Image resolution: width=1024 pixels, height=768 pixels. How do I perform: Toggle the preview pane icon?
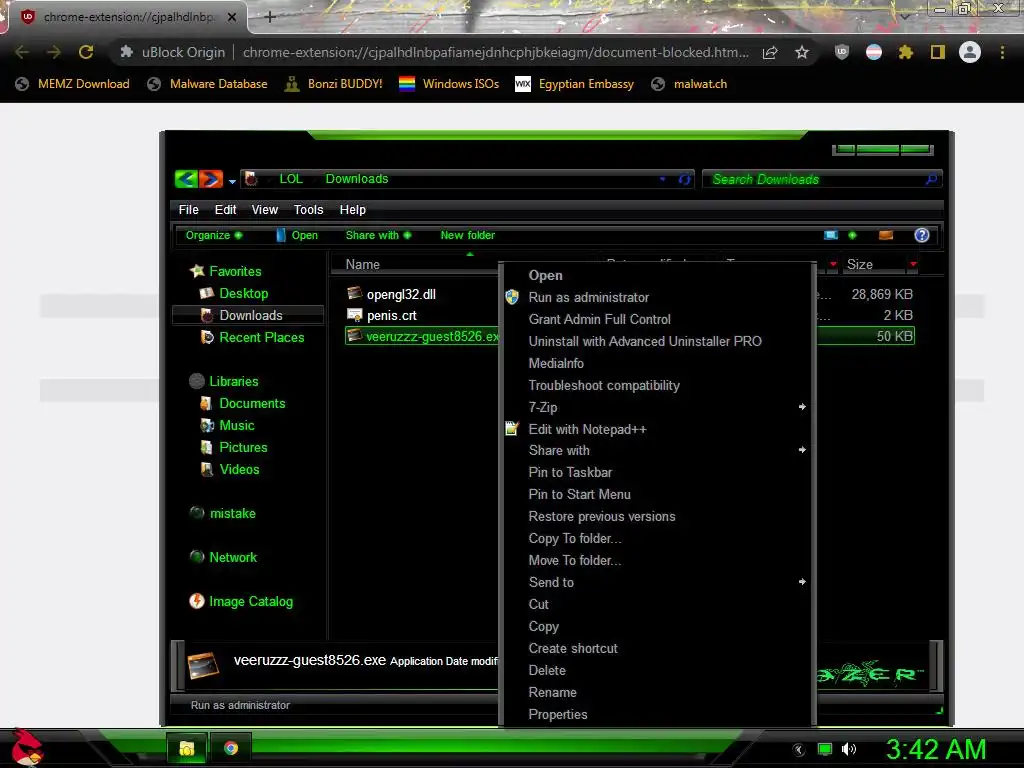(886, 235)
